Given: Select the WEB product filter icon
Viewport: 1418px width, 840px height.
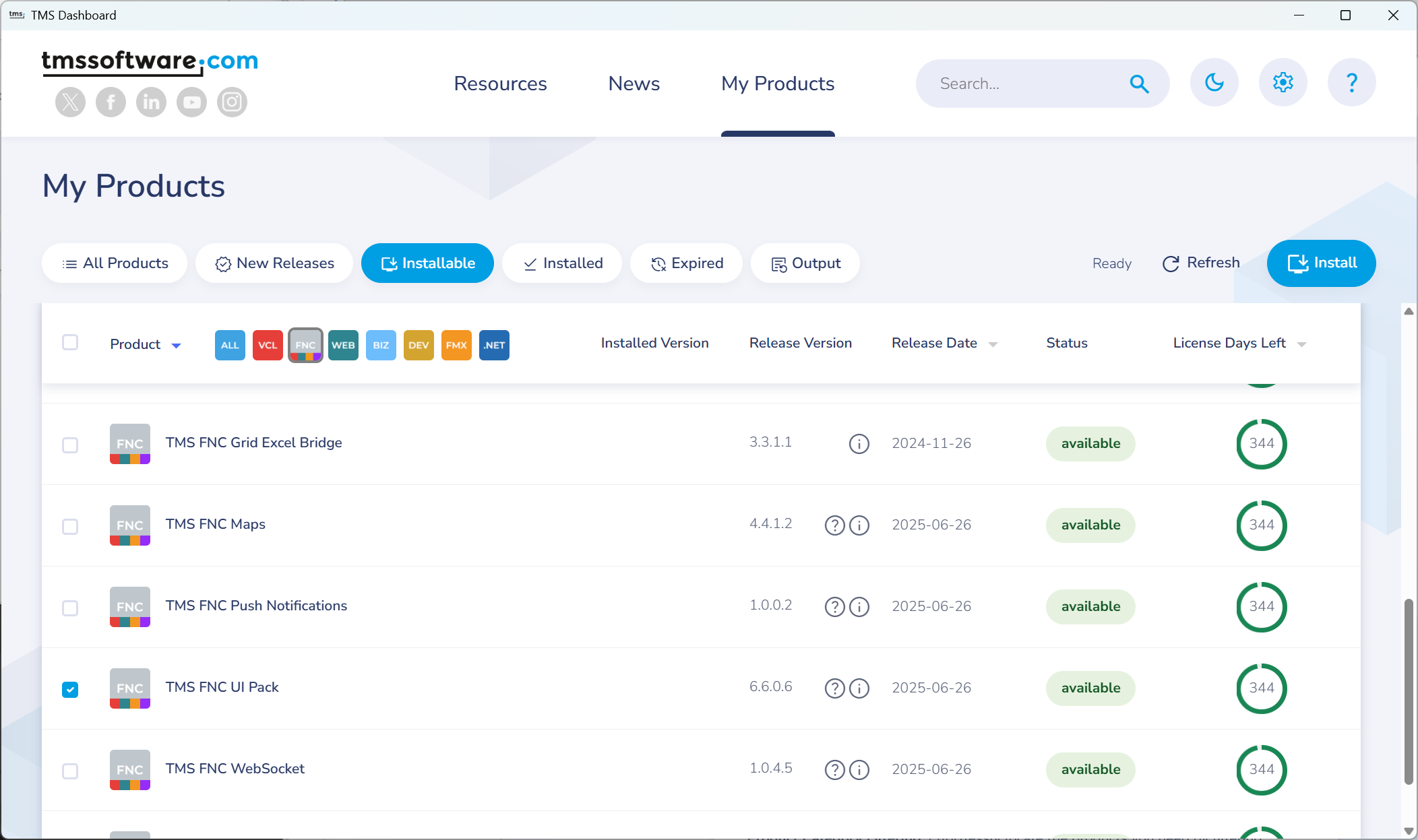Looking at the screenshot, I should [x=343, y=344].
